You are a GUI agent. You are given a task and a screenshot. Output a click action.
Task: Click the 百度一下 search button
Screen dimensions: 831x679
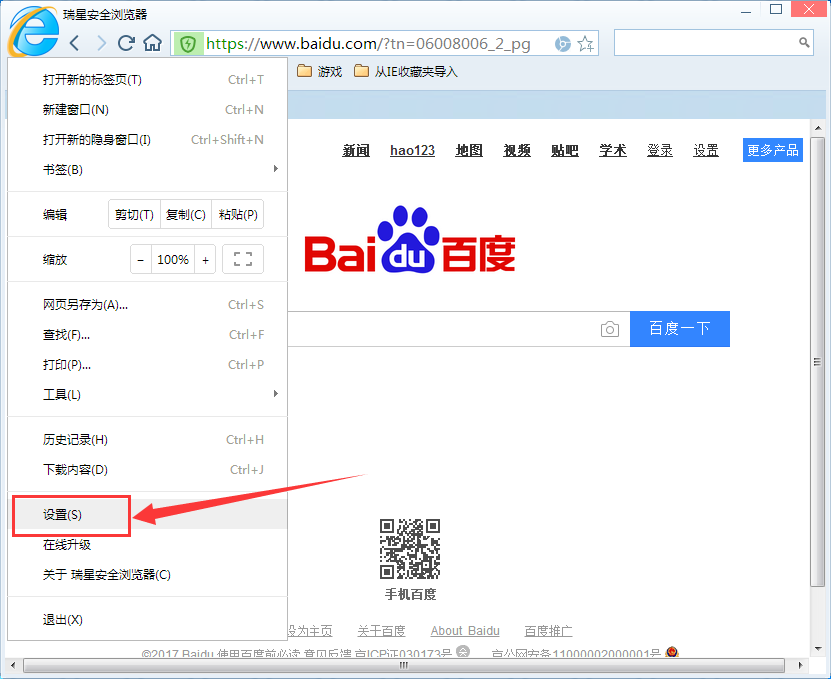(x=679, y=328)
